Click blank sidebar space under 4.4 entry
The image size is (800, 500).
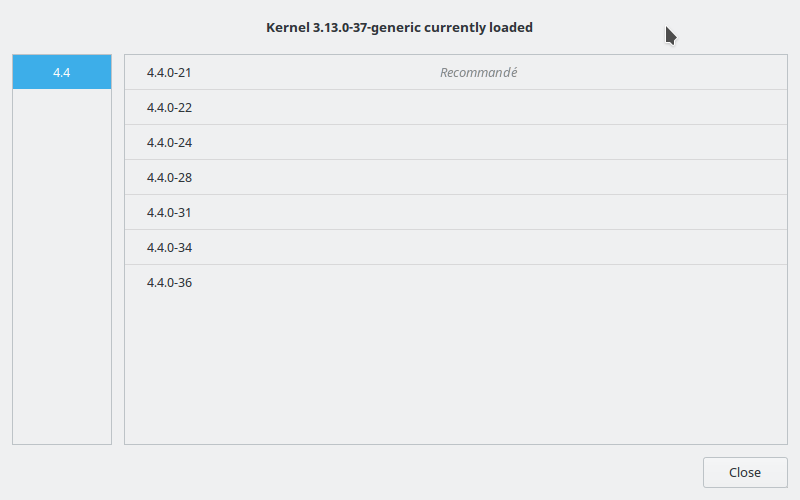(x=62, y=266)
